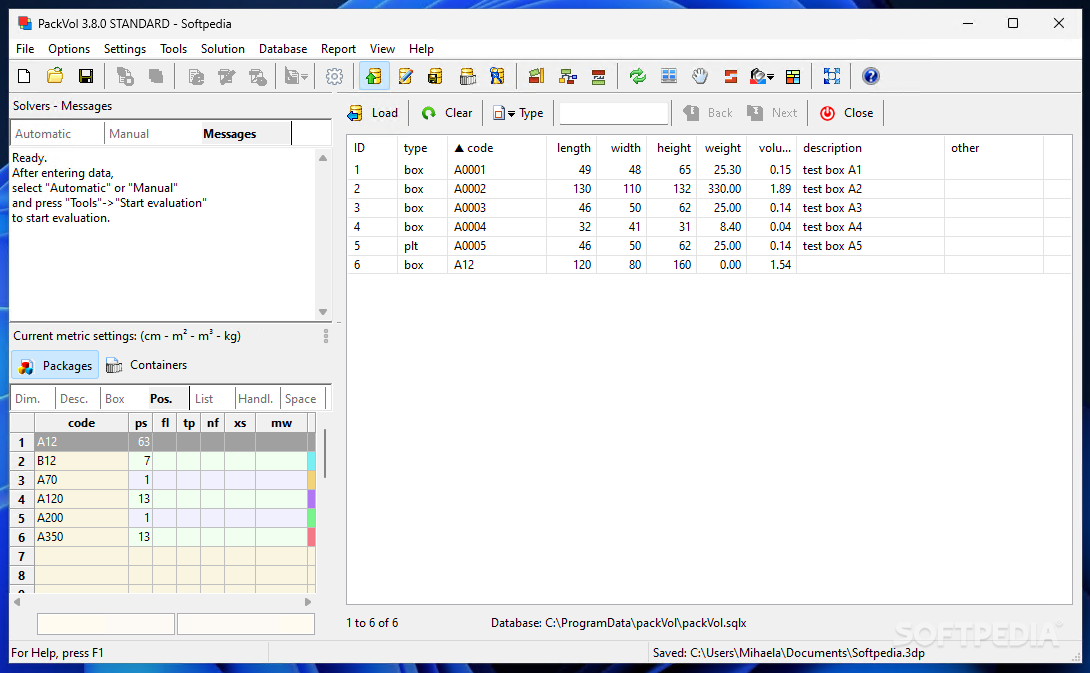1090x673 pixels.
Task: Click the red color swatch of row A350
Action: pos(311,537)
